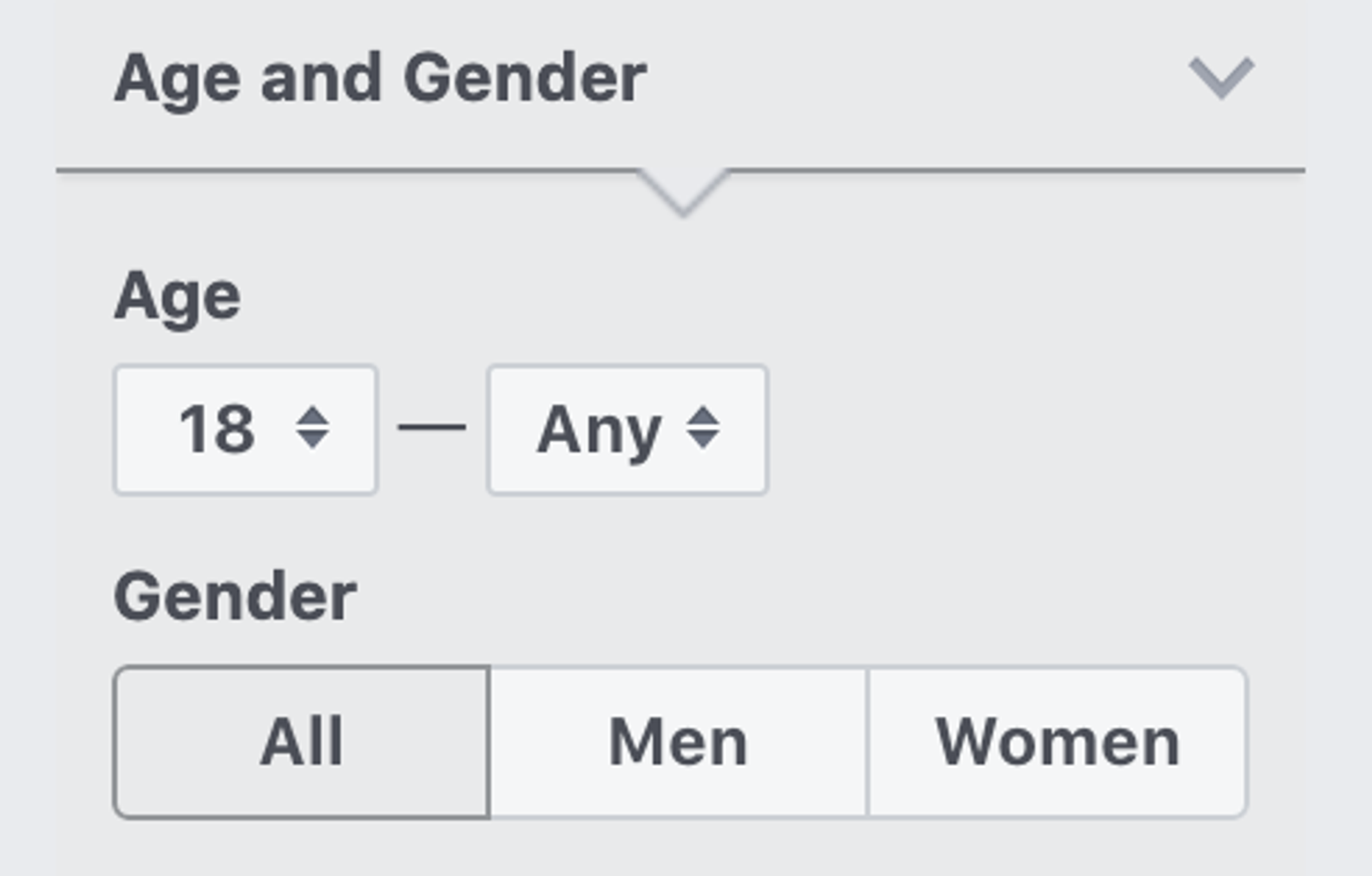Viewport: 1372px width, 876px height.
Task: Select the All gender option
Action: pos(302,742)
